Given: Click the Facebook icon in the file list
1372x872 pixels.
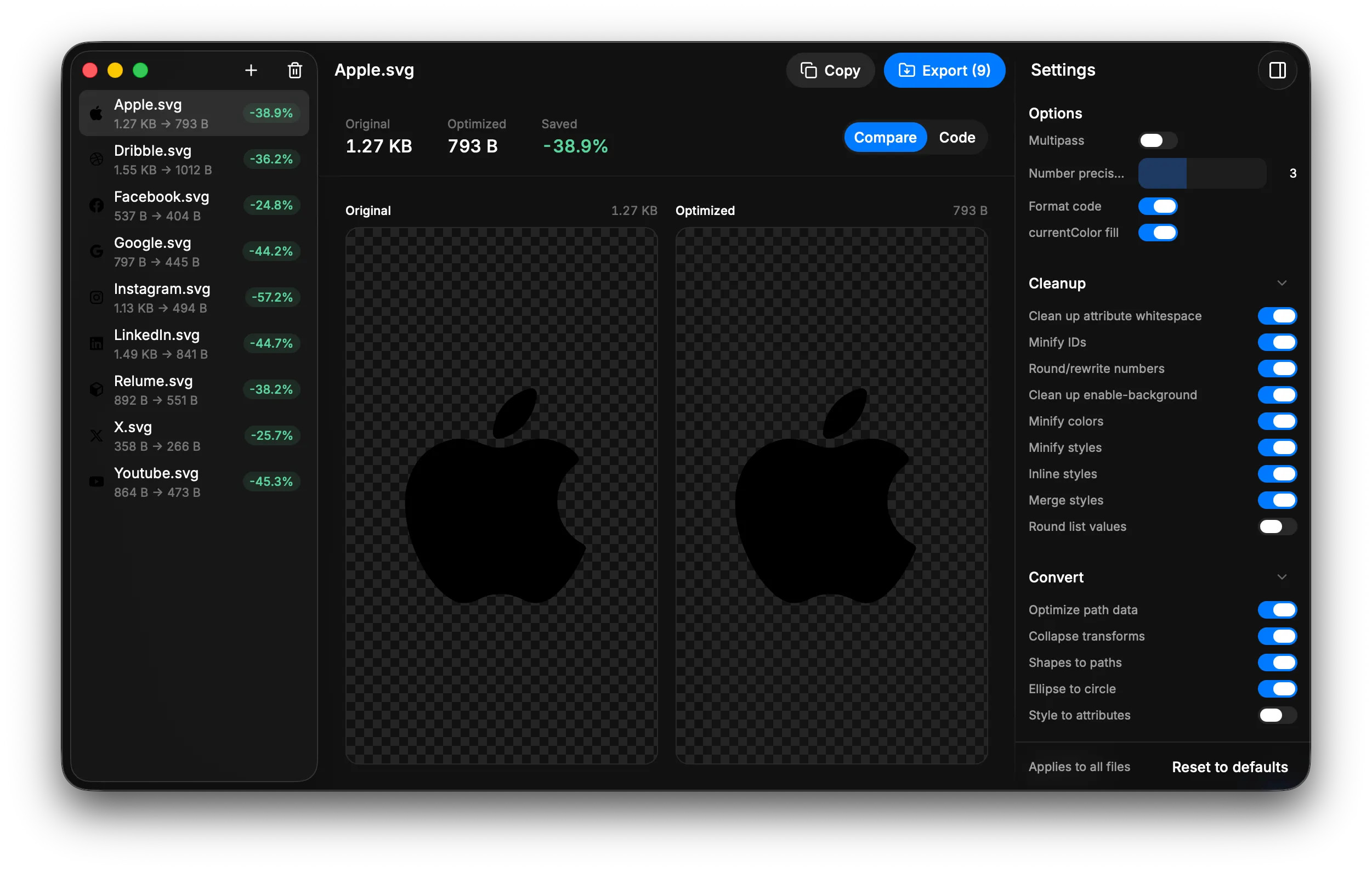Looking at the screenshot, I should (x=97, y=206).
